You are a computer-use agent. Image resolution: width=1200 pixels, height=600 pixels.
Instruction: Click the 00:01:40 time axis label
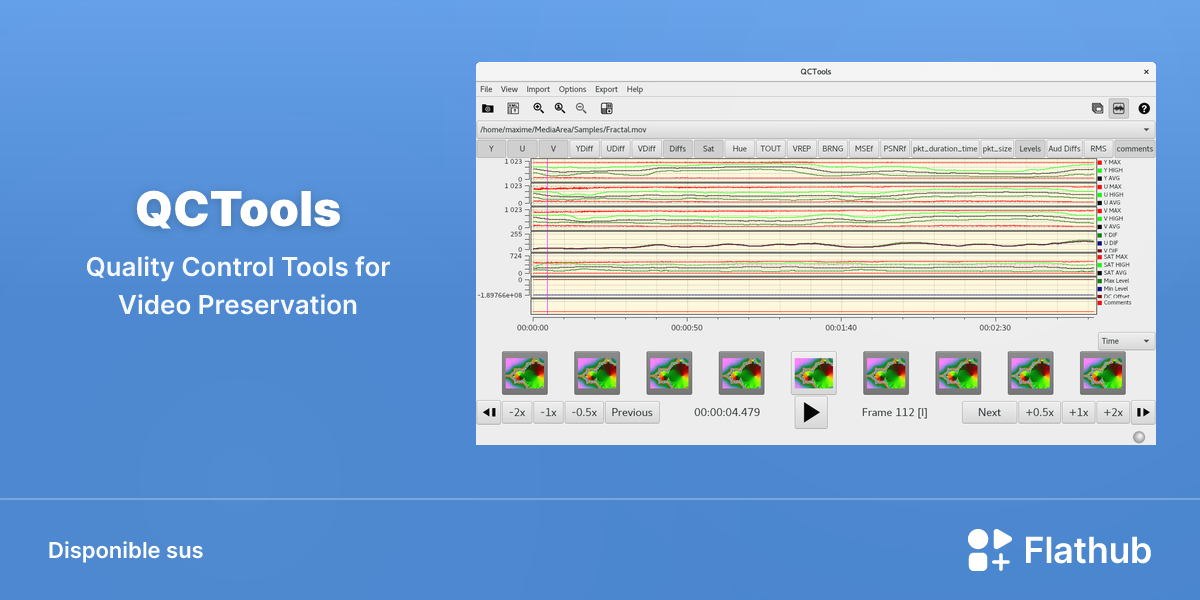click(x=841, y=327)
